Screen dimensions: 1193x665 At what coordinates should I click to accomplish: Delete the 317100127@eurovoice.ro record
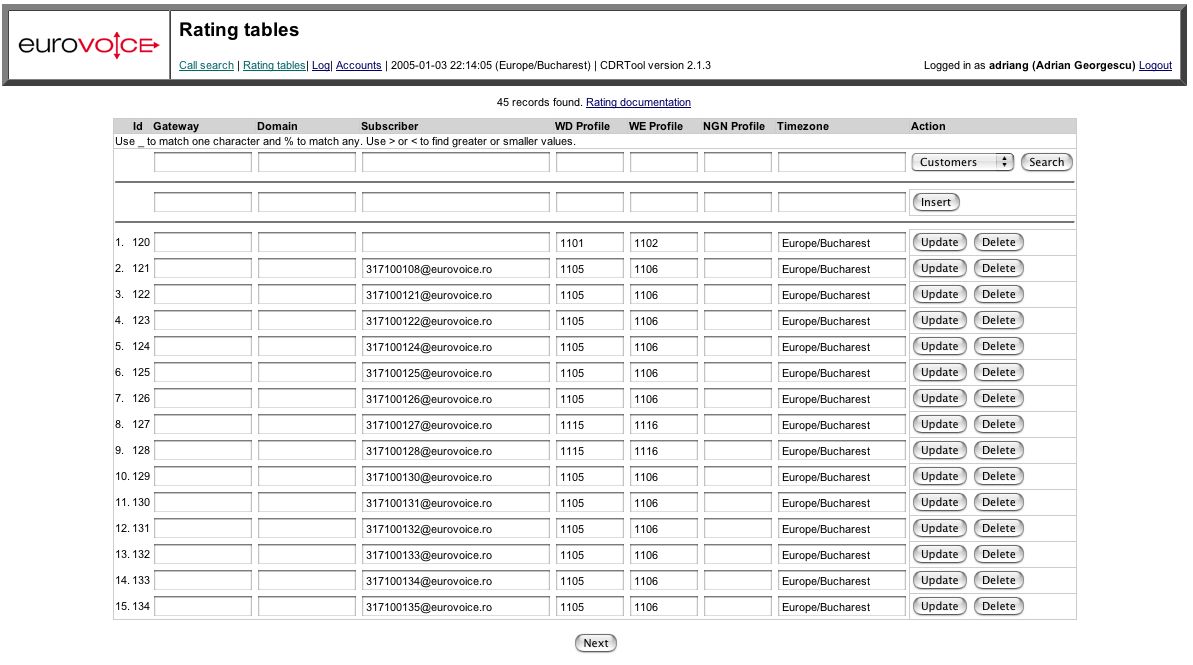(998, 425)
